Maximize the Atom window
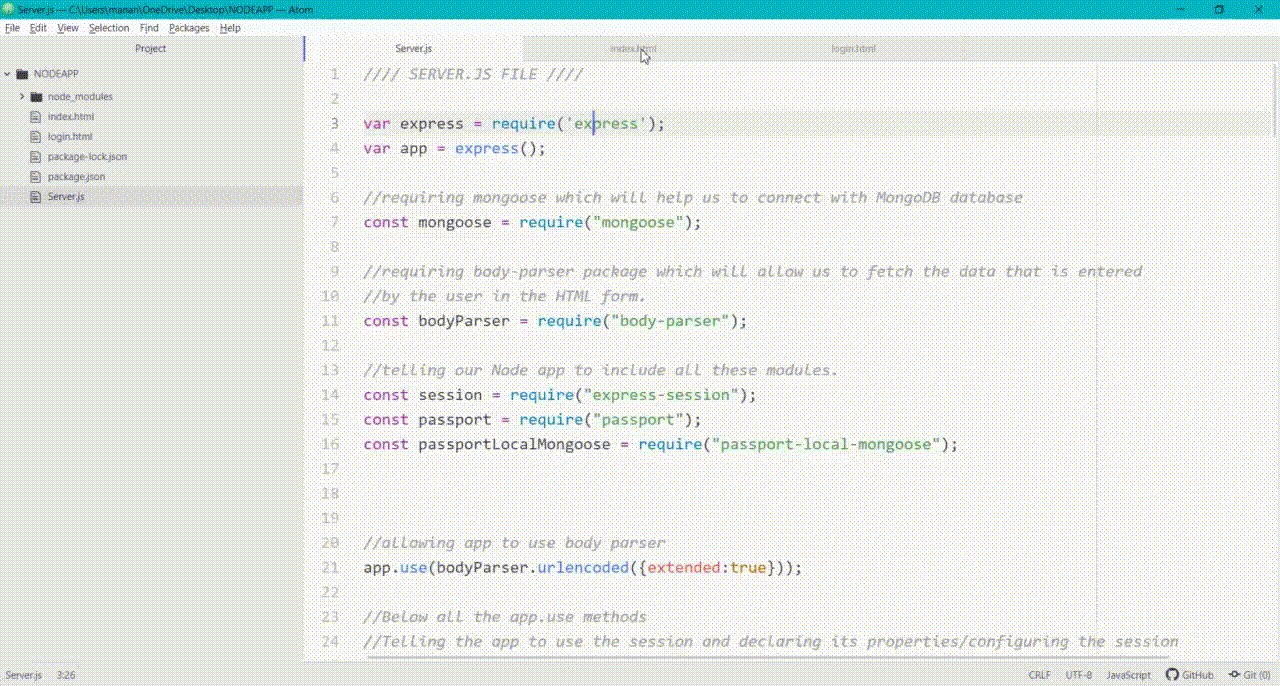1280x686 pixels. point(1219,9)
